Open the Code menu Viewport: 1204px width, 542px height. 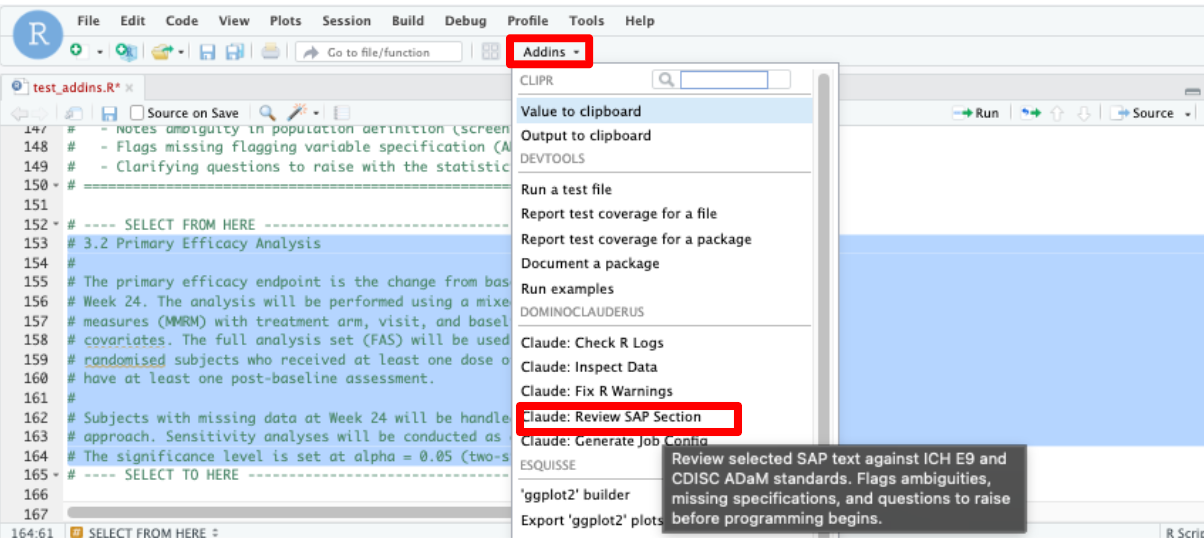(x=182, y=20)
